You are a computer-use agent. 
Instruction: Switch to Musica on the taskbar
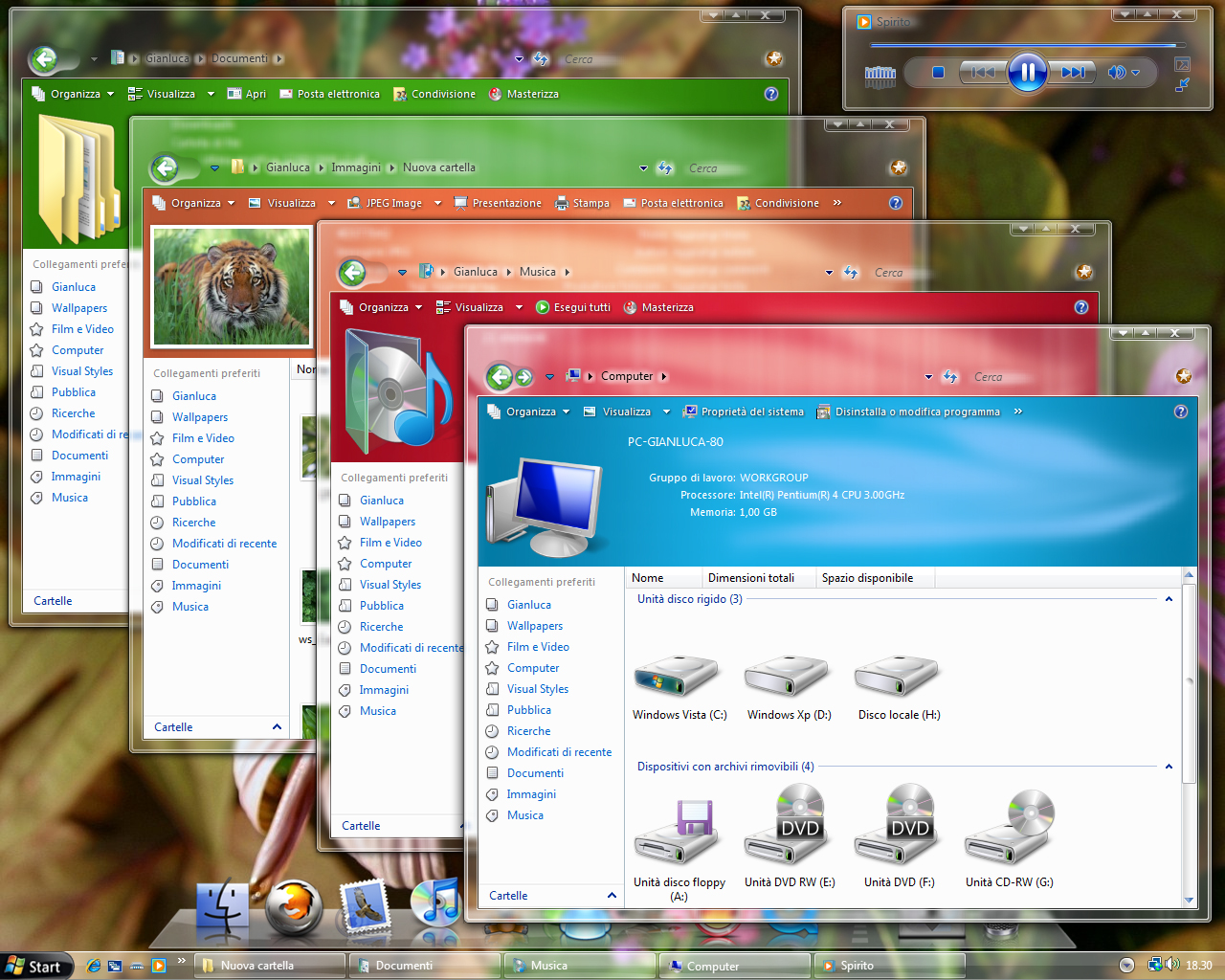tap(581, 966)
